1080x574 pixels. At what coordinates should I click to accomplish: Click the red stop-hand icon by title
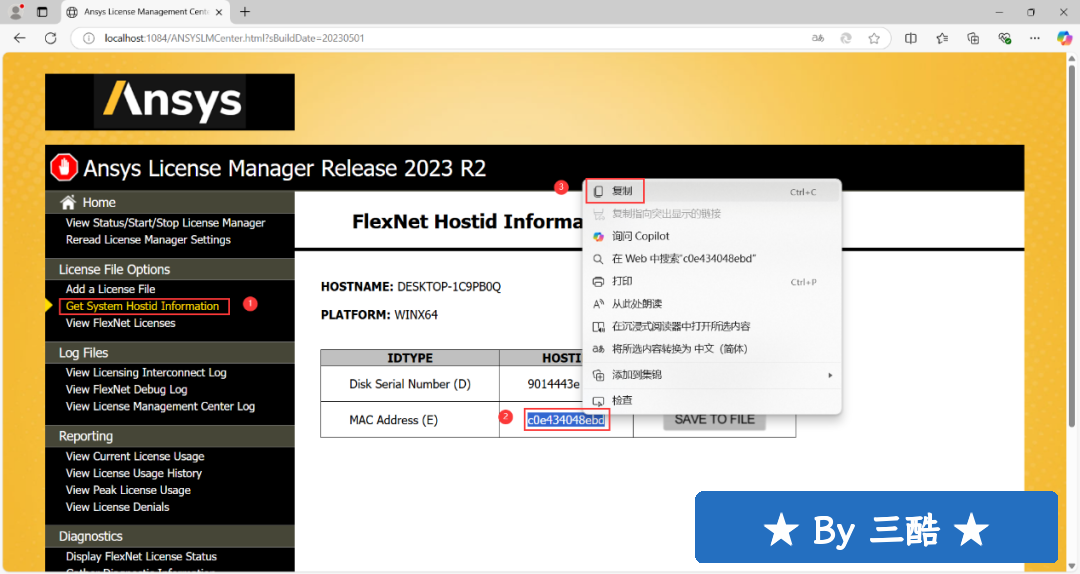pyautogui.click(x=64, y=167)
